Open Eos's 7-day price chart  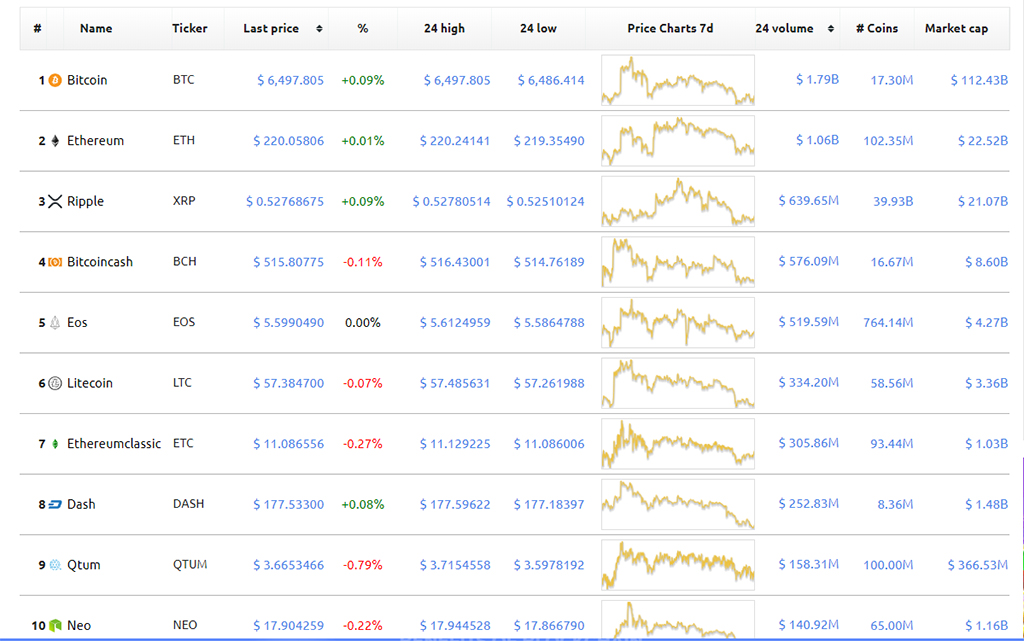[678, 322]
